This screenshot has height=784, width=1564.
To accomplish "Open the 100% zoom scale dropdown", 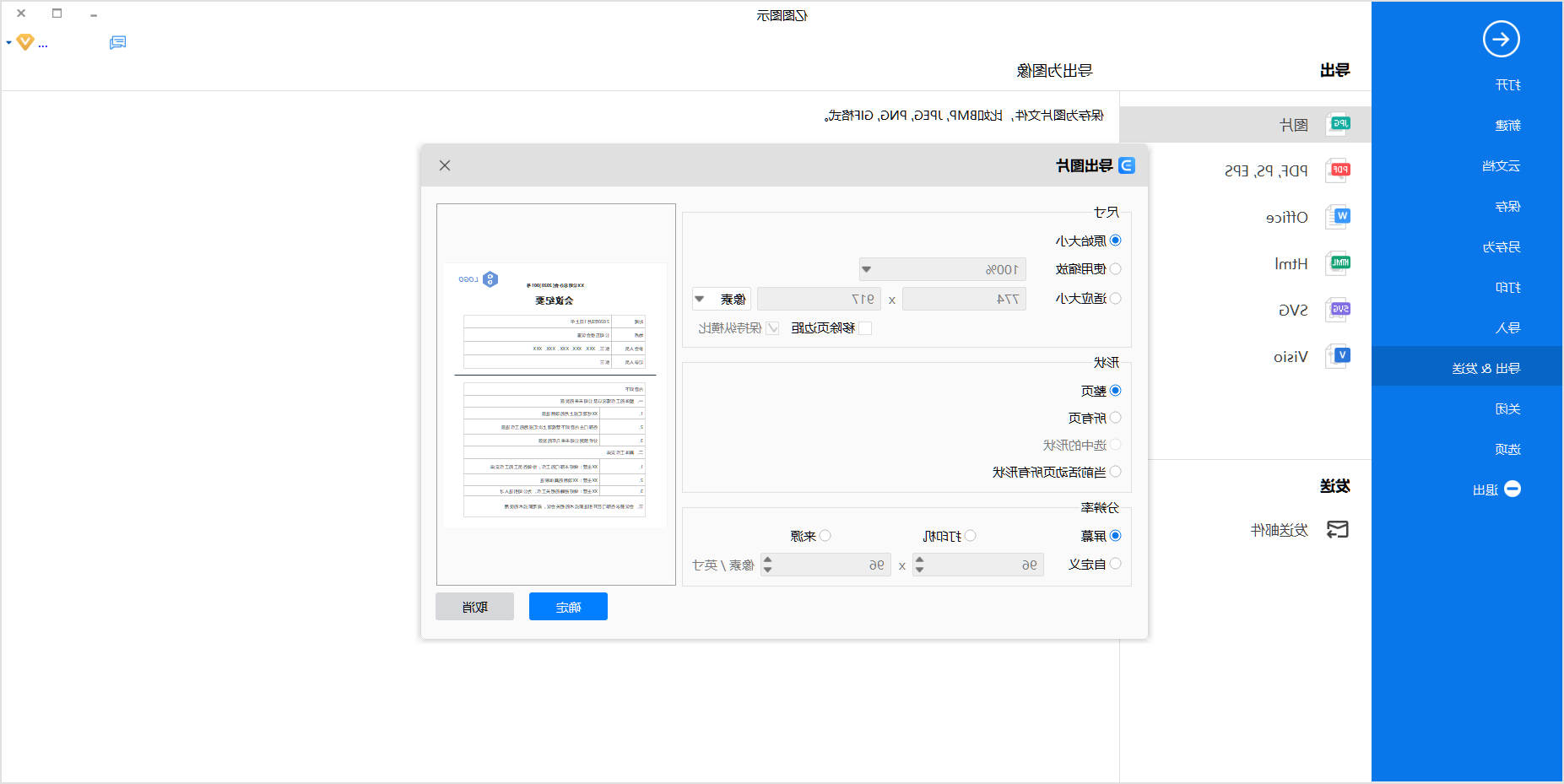I will (x=942, y=269).
